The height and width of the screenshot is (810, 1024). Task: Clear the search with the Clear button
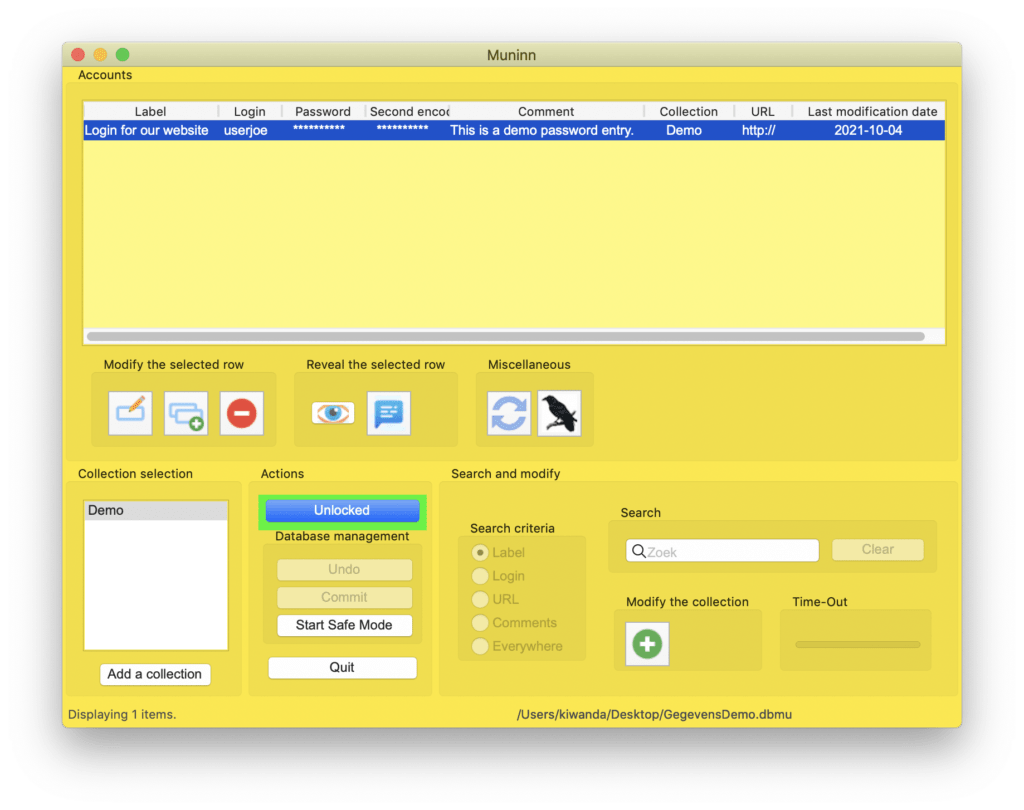pyautogui.click(x=878, y=549)
